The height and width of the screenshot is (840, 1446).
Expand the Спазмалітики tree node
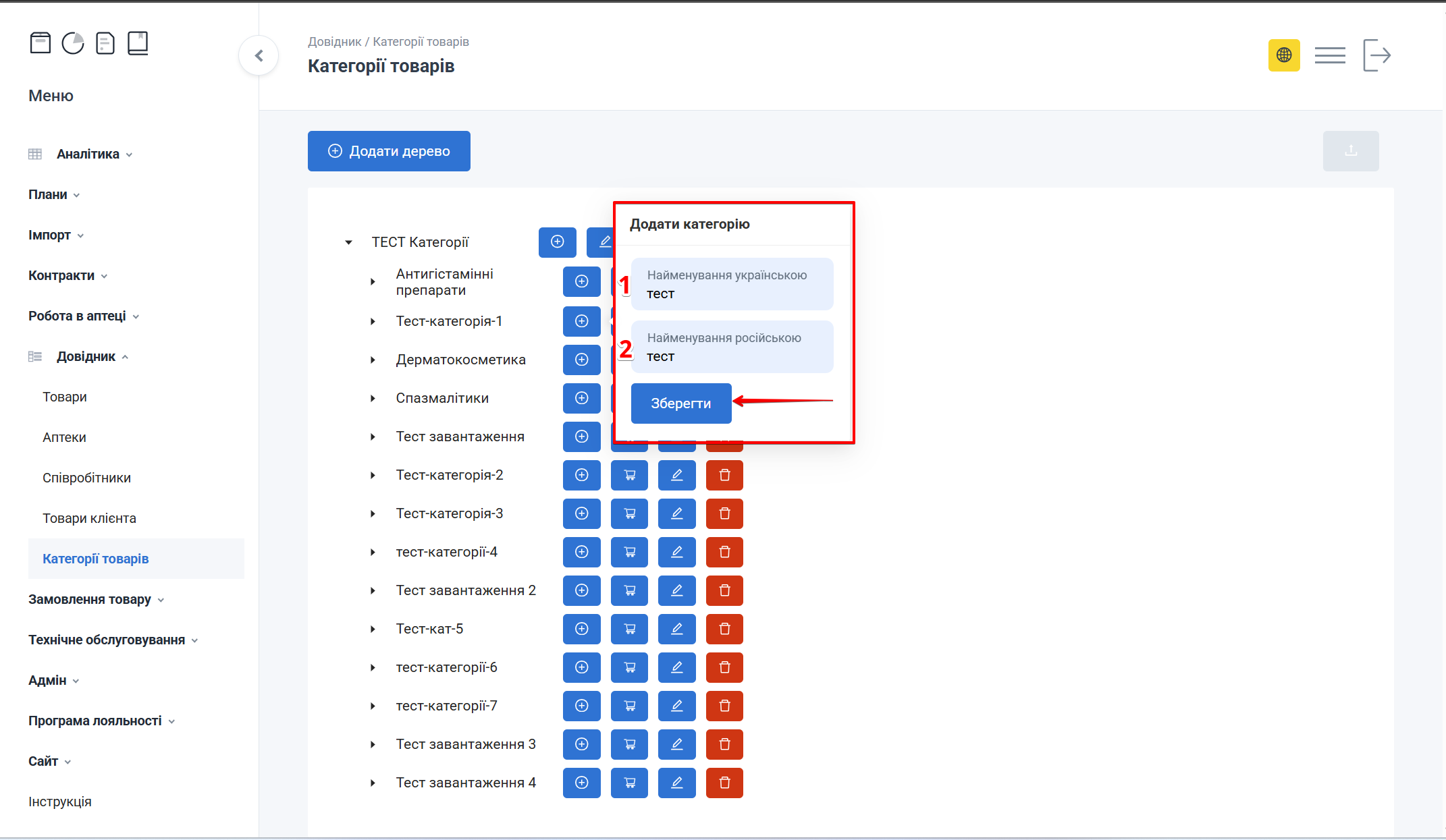point(373,398)
